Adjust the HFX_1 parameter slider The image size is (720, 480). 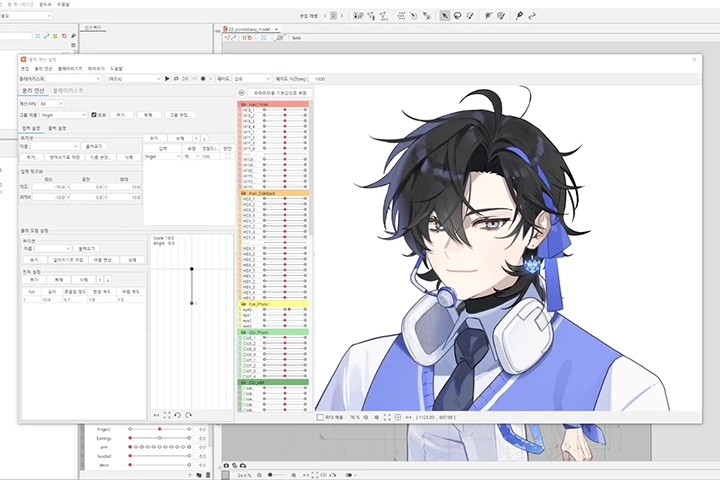285,110
